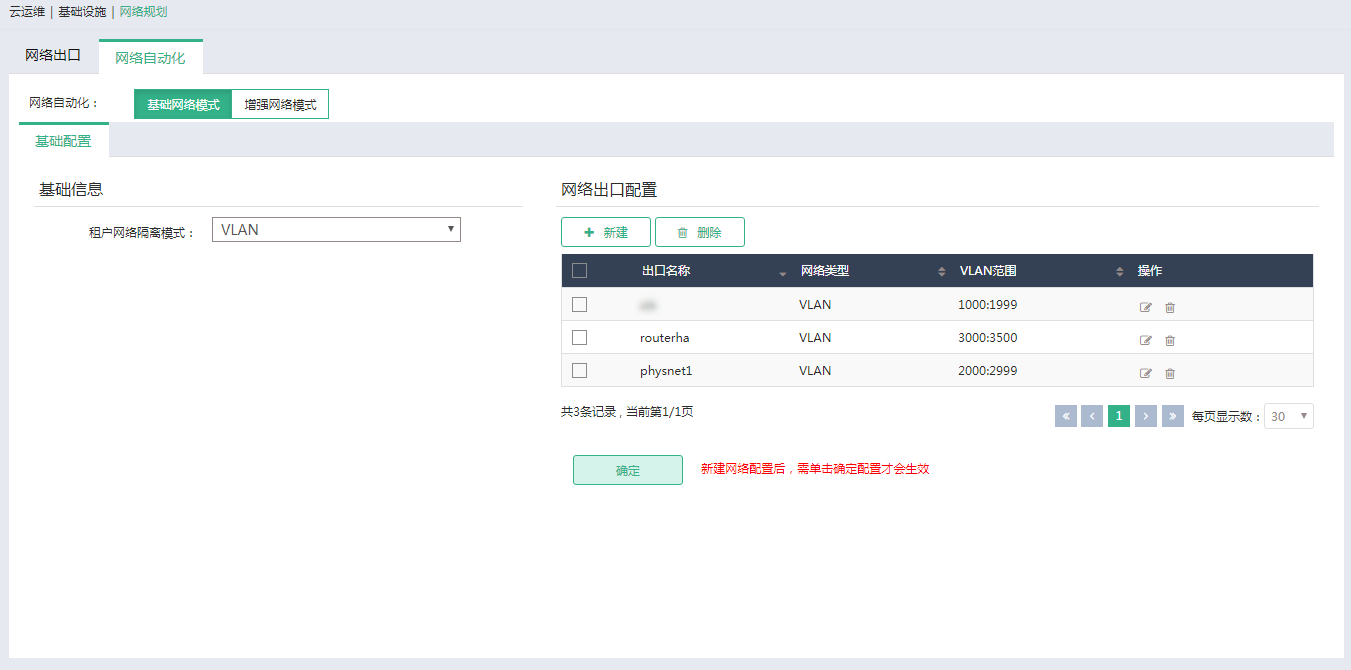Screen dimensions: 1351x670
Task: Click page number 1 in pagination
Action: click(1119, 416)
